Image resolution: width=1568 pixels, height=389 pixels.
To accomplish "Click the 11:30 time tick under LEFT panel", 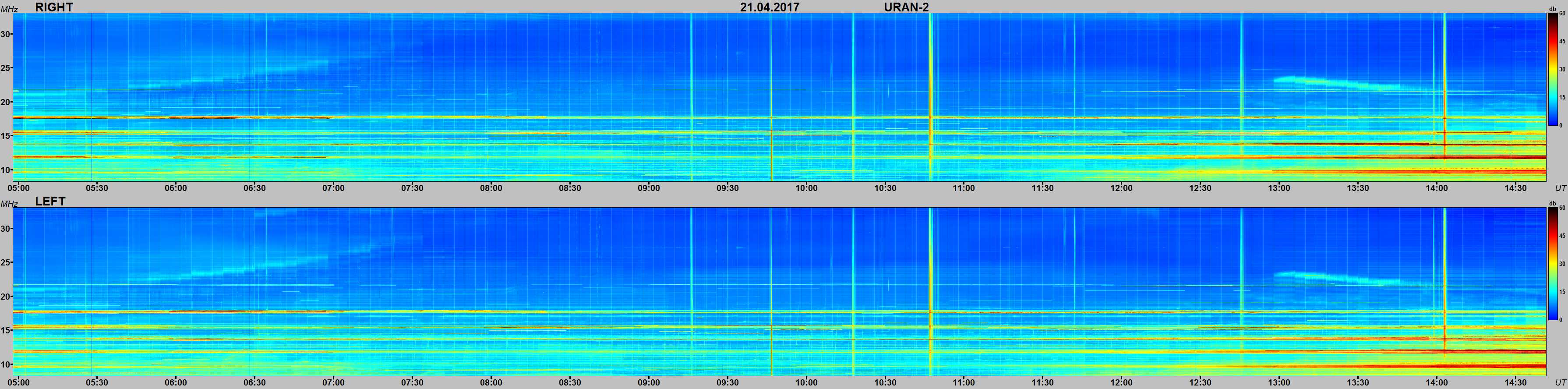I will tap(1043, 382).
